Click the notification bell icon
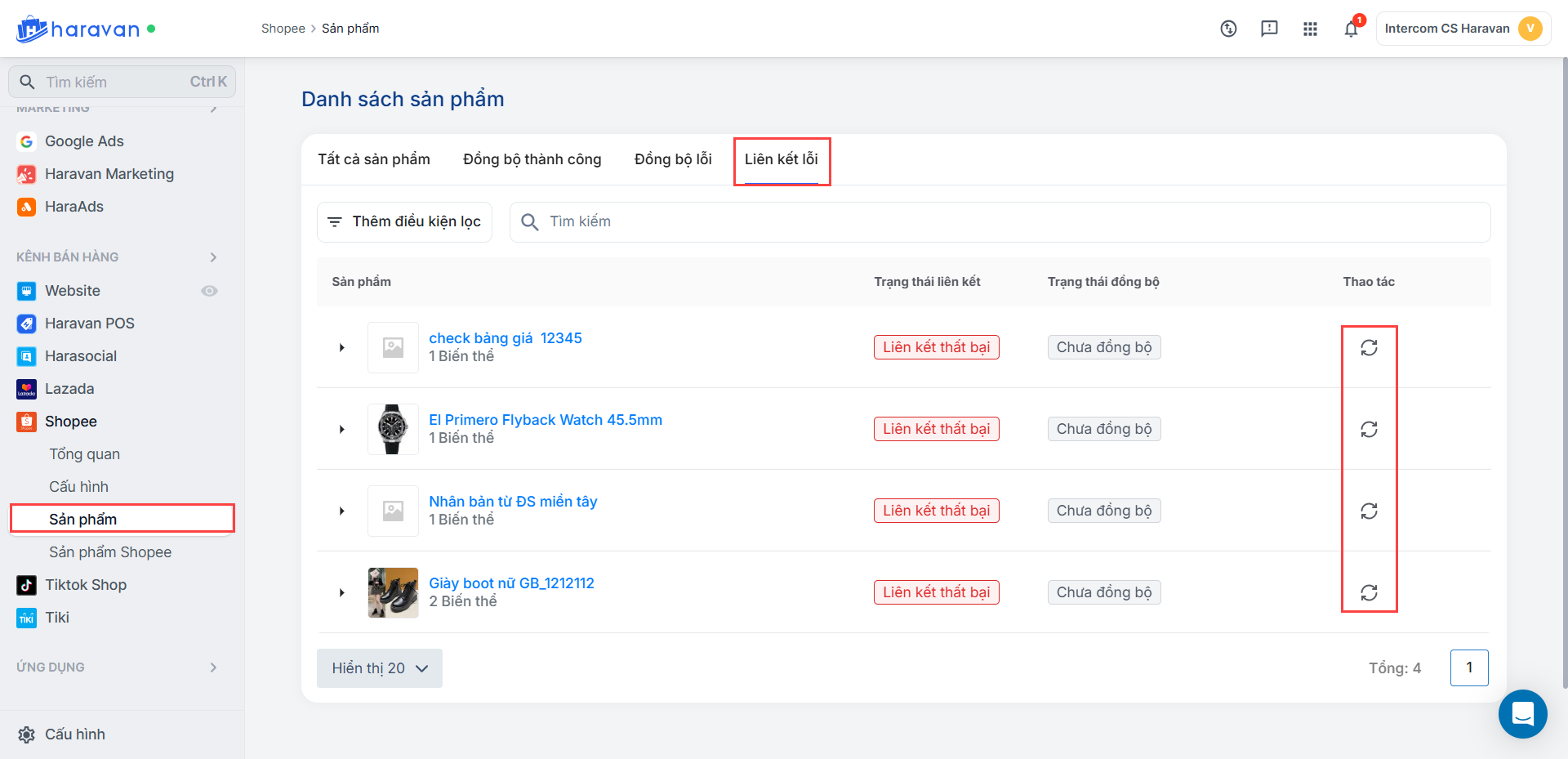 1351,29
